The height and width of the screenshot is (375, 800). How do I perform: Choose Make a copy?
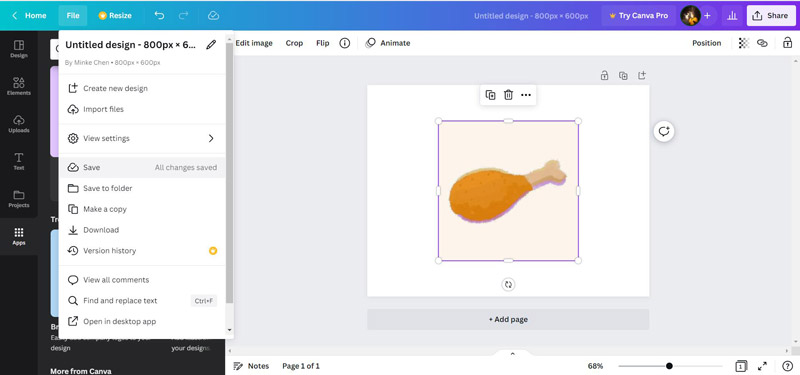[142, 209]
